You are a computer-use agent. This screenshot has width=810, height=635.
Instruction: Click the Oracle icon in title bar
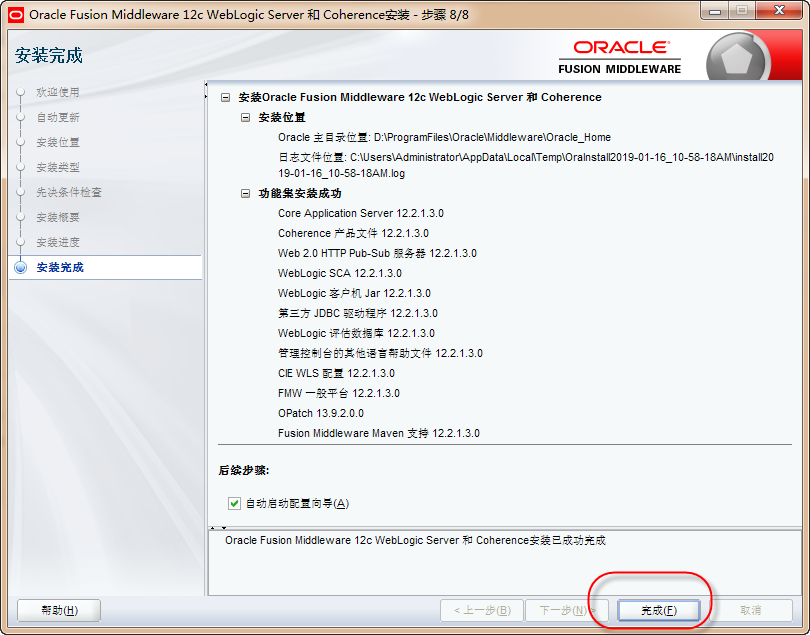16,15
